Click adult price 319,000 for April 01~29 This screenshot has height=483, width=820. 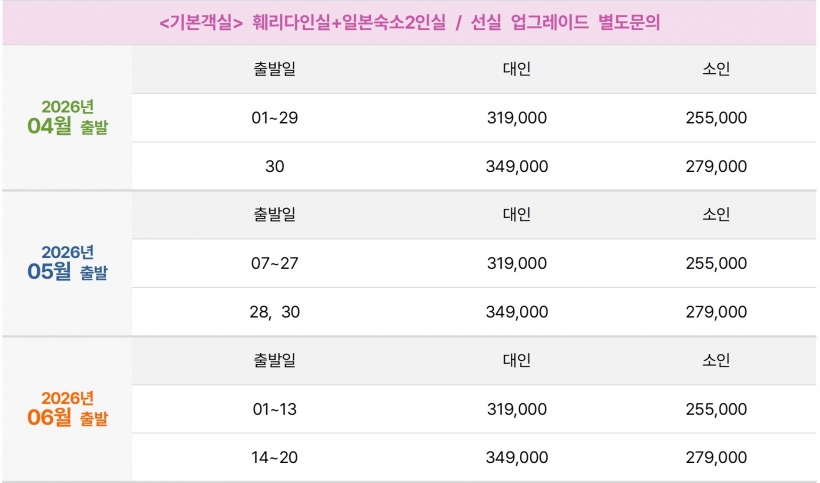coord(516,118)
